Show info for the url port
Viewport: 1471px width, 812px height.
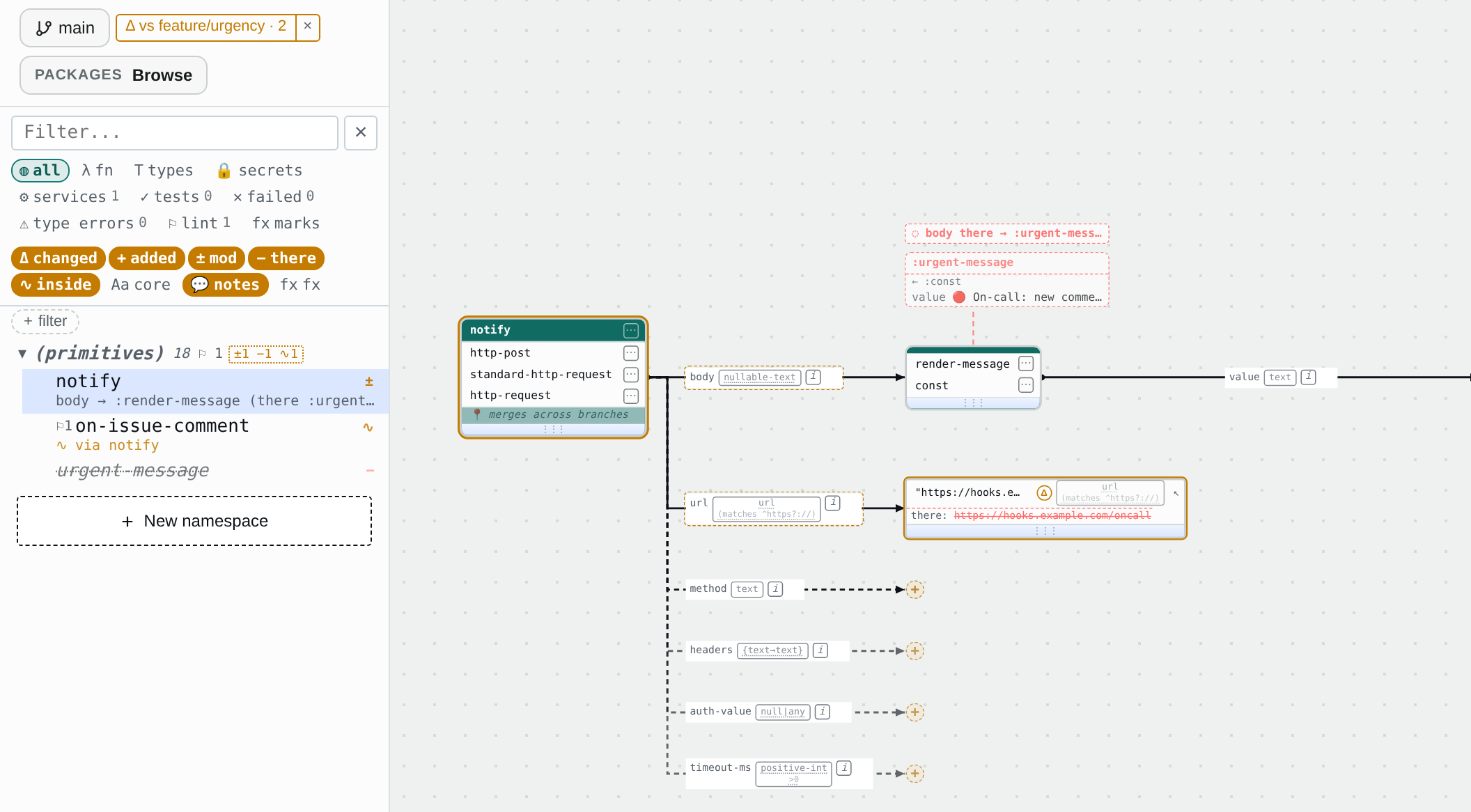coord(833,502)
